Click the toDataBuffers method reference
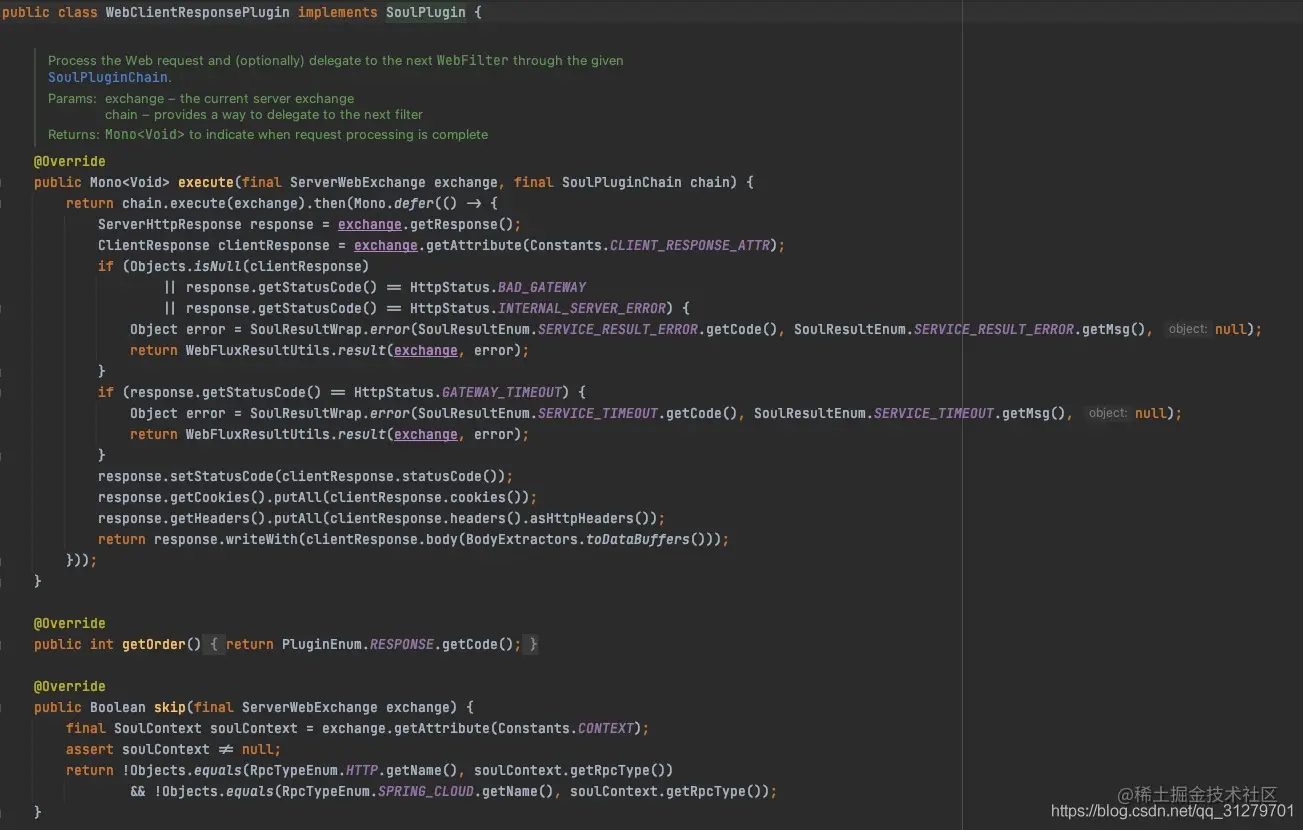The width and height of the screenshot is (1303, 830). (638, 539)
